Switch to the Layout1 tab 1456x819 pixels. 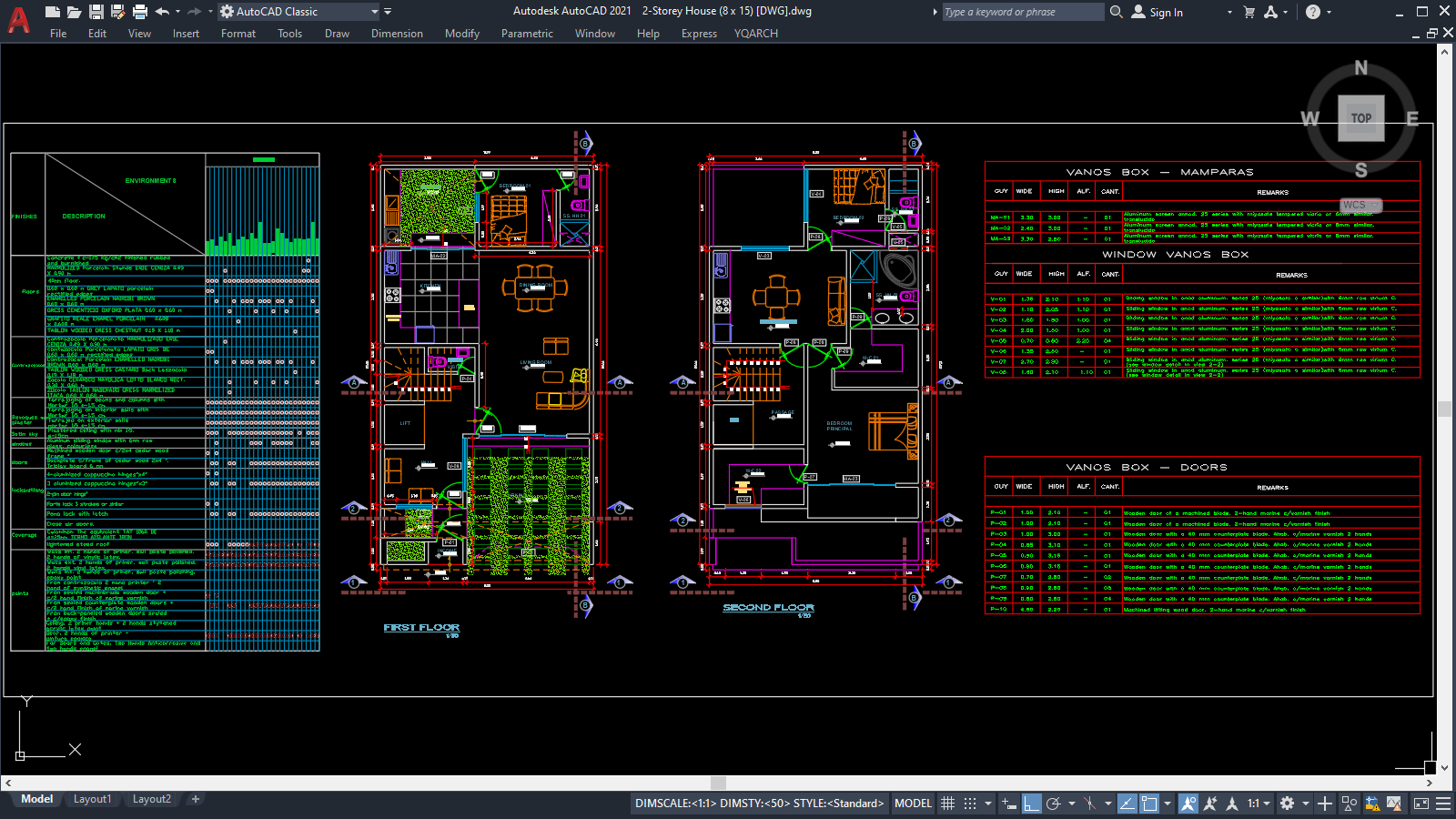pyautogui.click(x=92, y=799)
